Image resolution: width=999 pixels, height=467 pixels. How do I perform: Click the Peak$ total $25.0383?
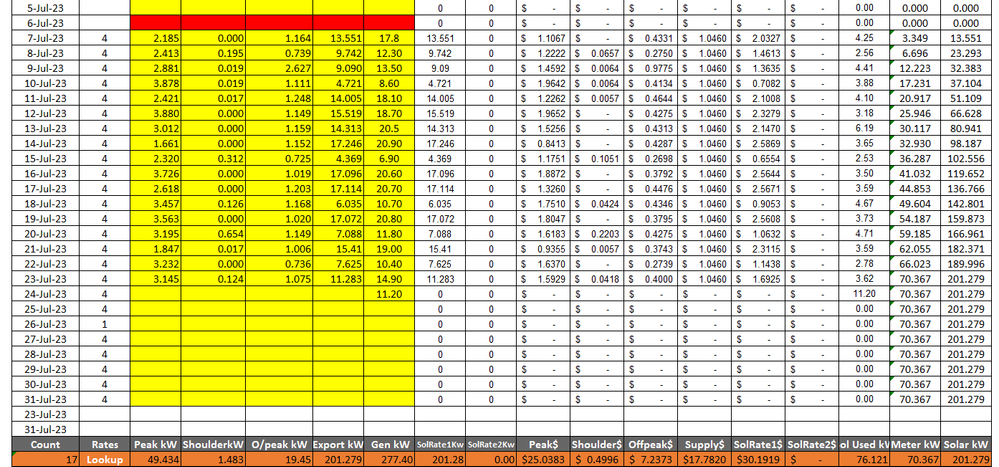coord(546,459)
